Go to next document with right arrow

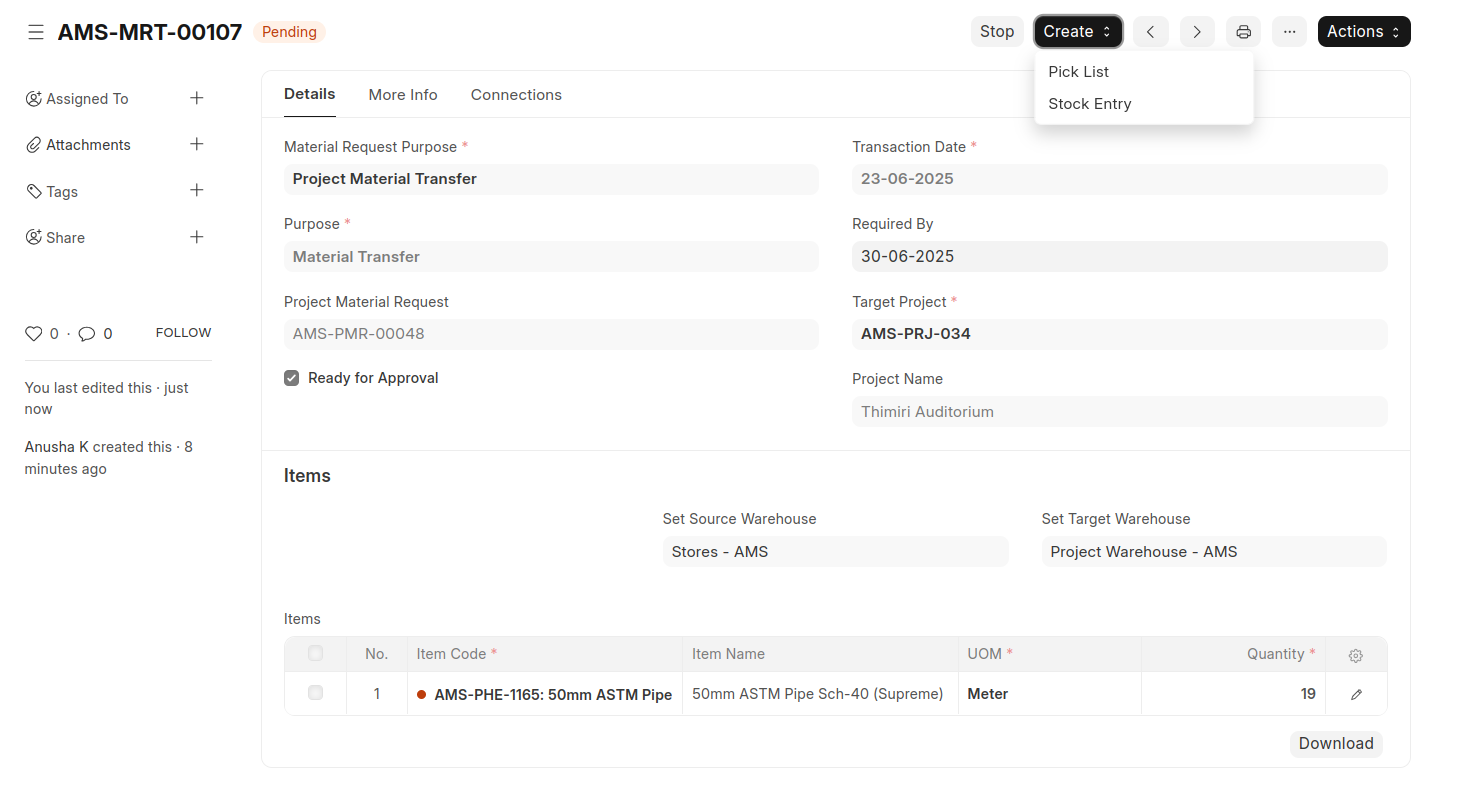point(1197,32)
